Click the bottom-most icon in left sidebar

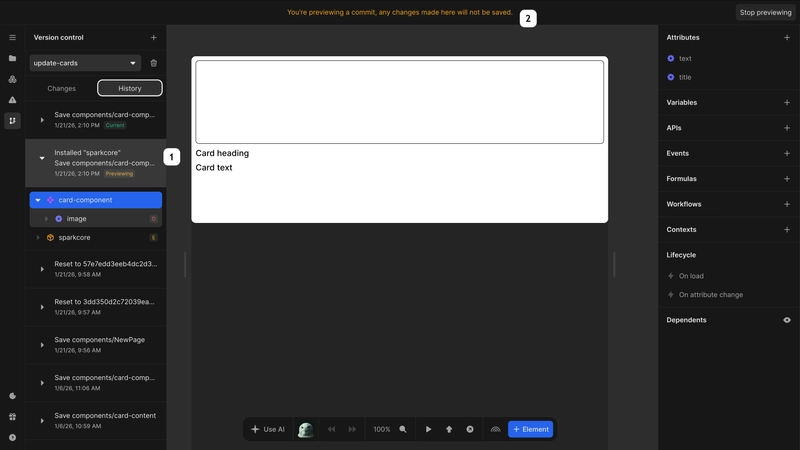coord(12,438)
